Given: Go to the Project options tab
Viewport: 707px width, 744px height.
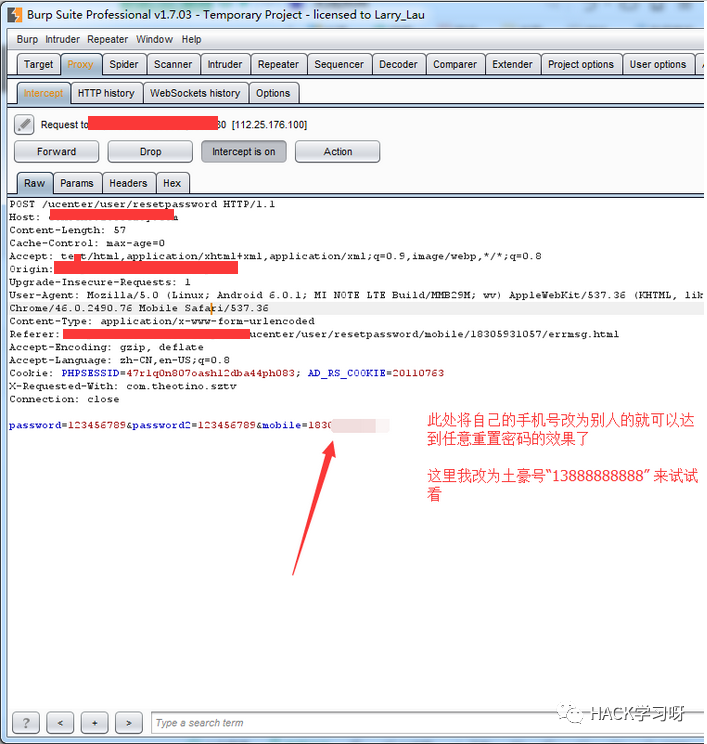Looking at the screenshot, I should tap(581, 65).
